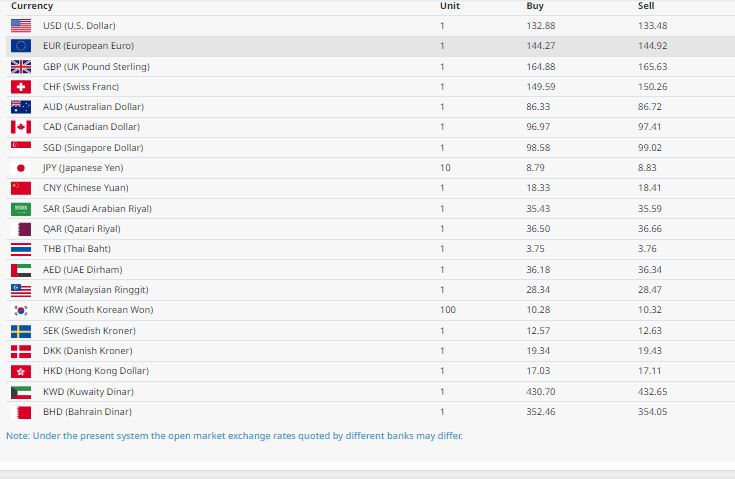Click the Japanese flag icon
This screenshot has height=479, width=735.
pos(21,168)
